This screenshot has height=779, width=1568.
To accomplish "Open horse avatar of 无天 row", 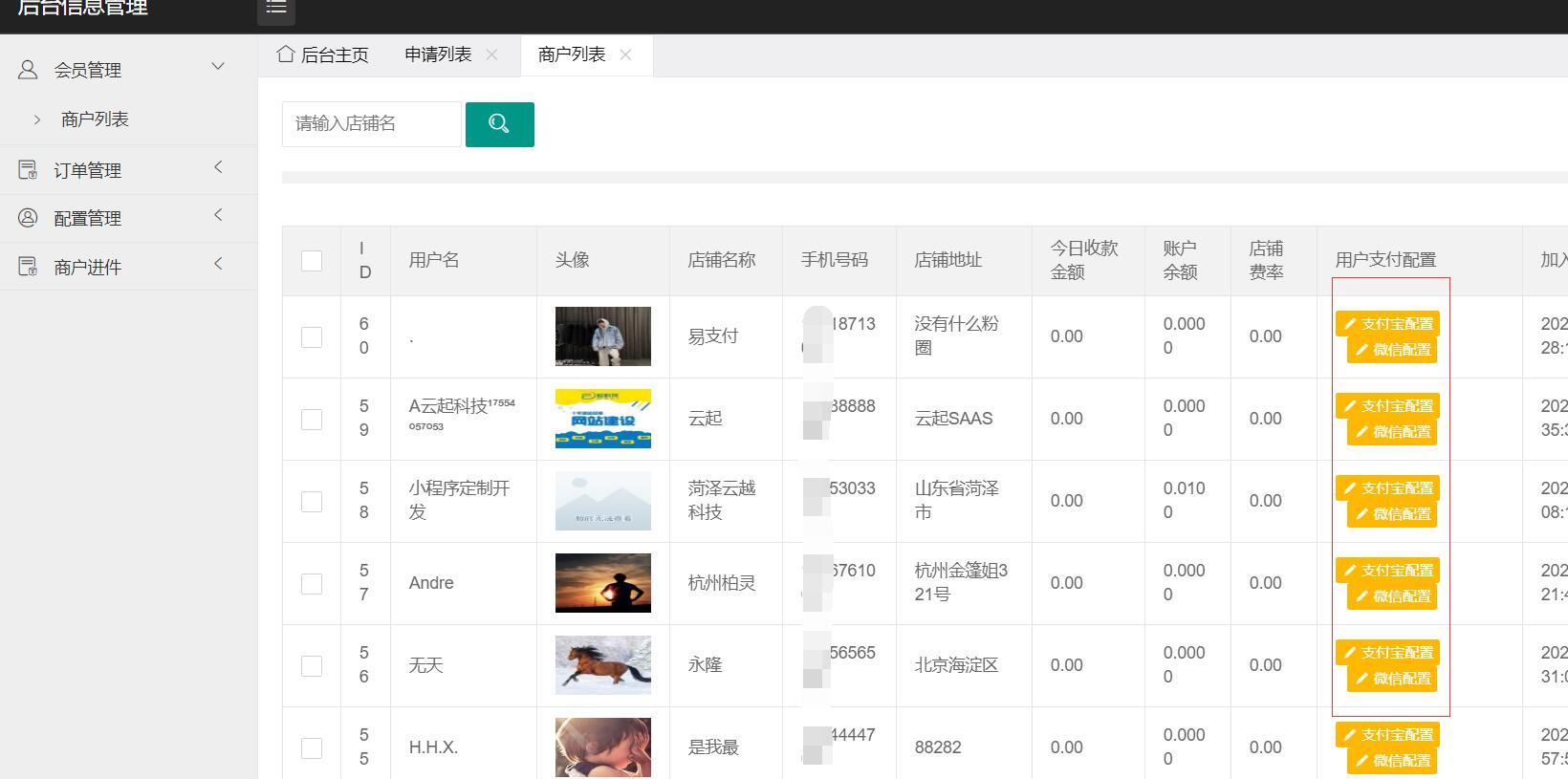I will [603, 665].
